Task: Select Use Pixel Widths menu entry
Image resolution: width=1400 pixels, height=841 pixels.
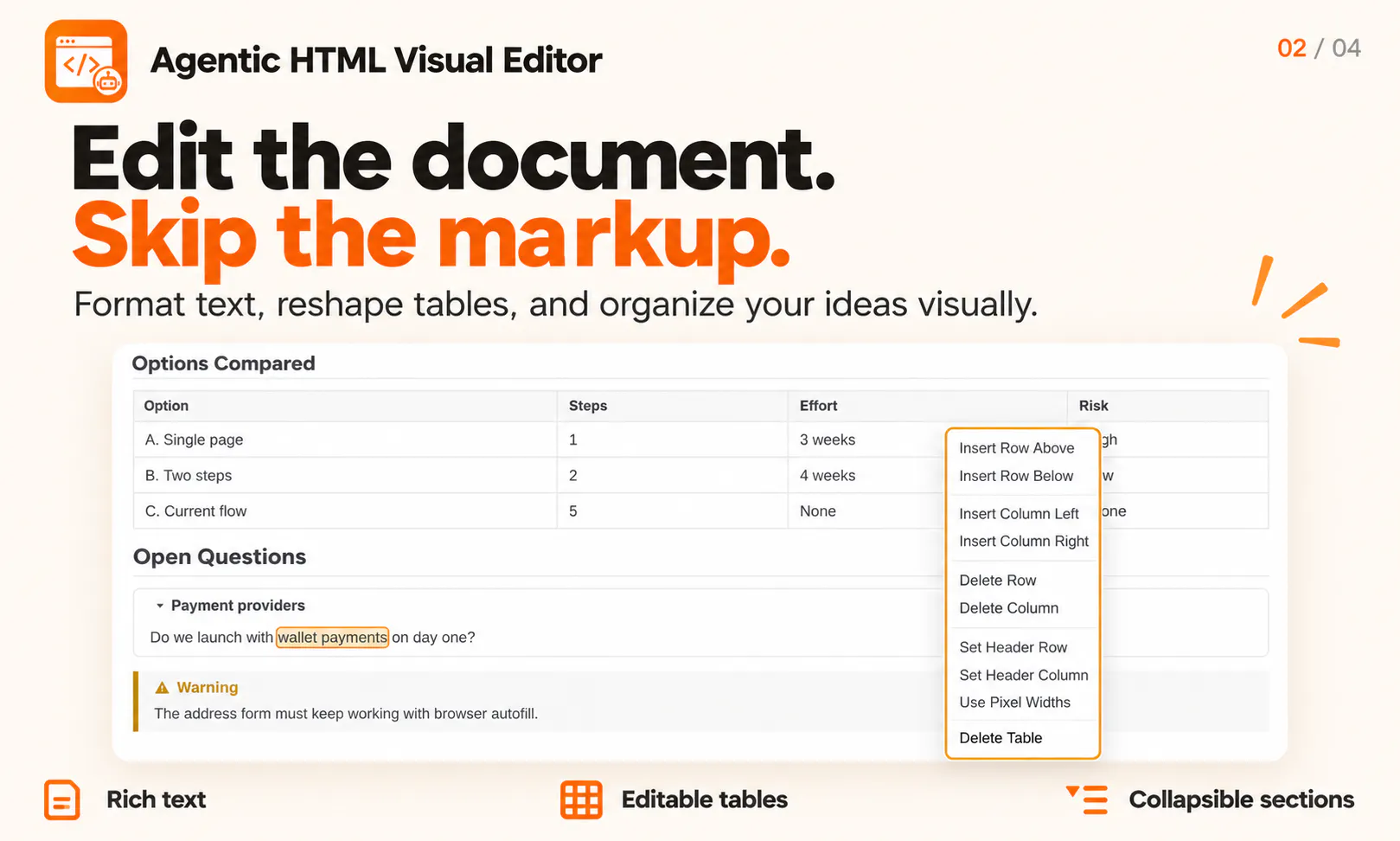Action: coord(1014,703)
